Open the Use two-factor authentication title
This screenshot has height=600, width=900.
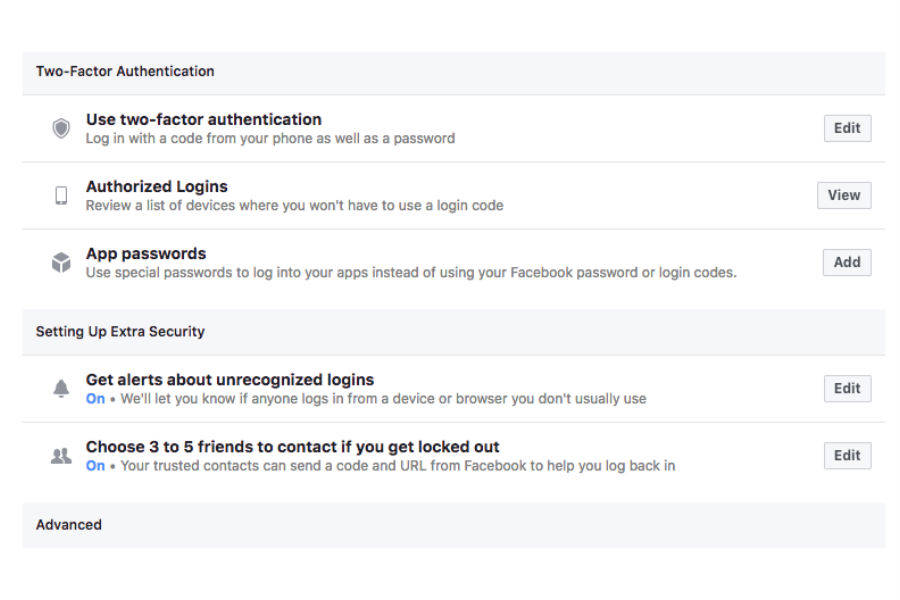[204, 119]
